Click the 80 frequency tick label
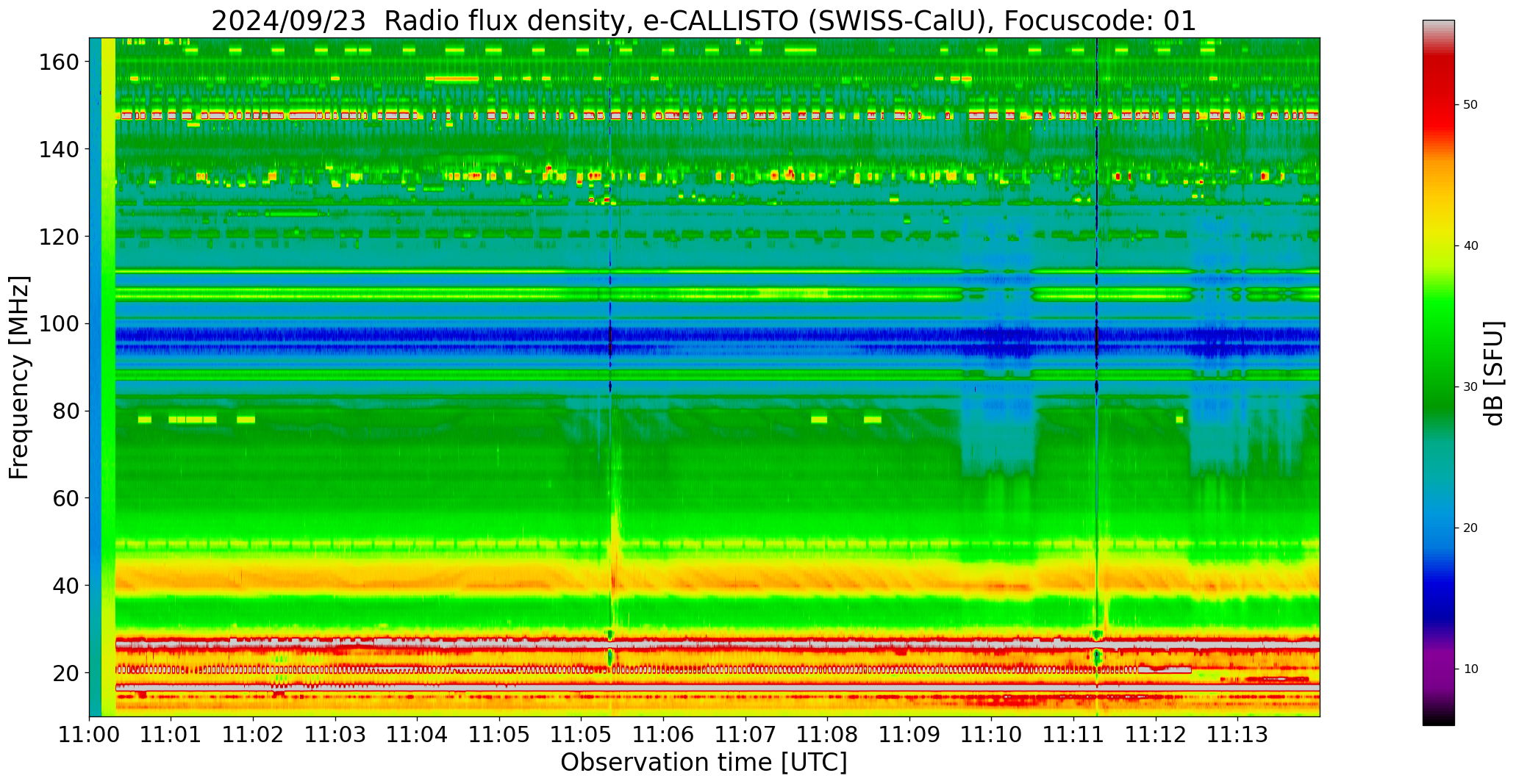Image resolution: width=1516 pixels, height=784 pixels. coord(65,411)
